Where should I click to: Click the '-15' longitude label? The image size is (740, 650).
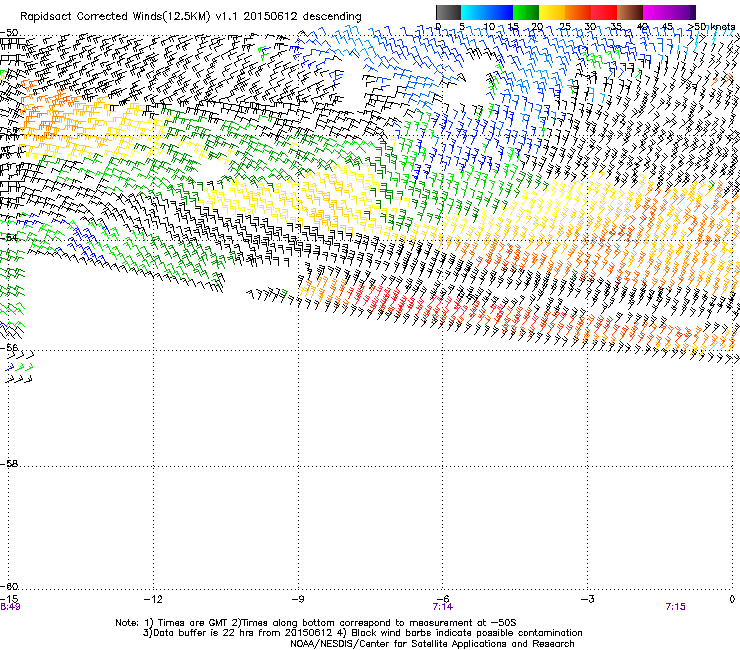(x=9, y=599)
